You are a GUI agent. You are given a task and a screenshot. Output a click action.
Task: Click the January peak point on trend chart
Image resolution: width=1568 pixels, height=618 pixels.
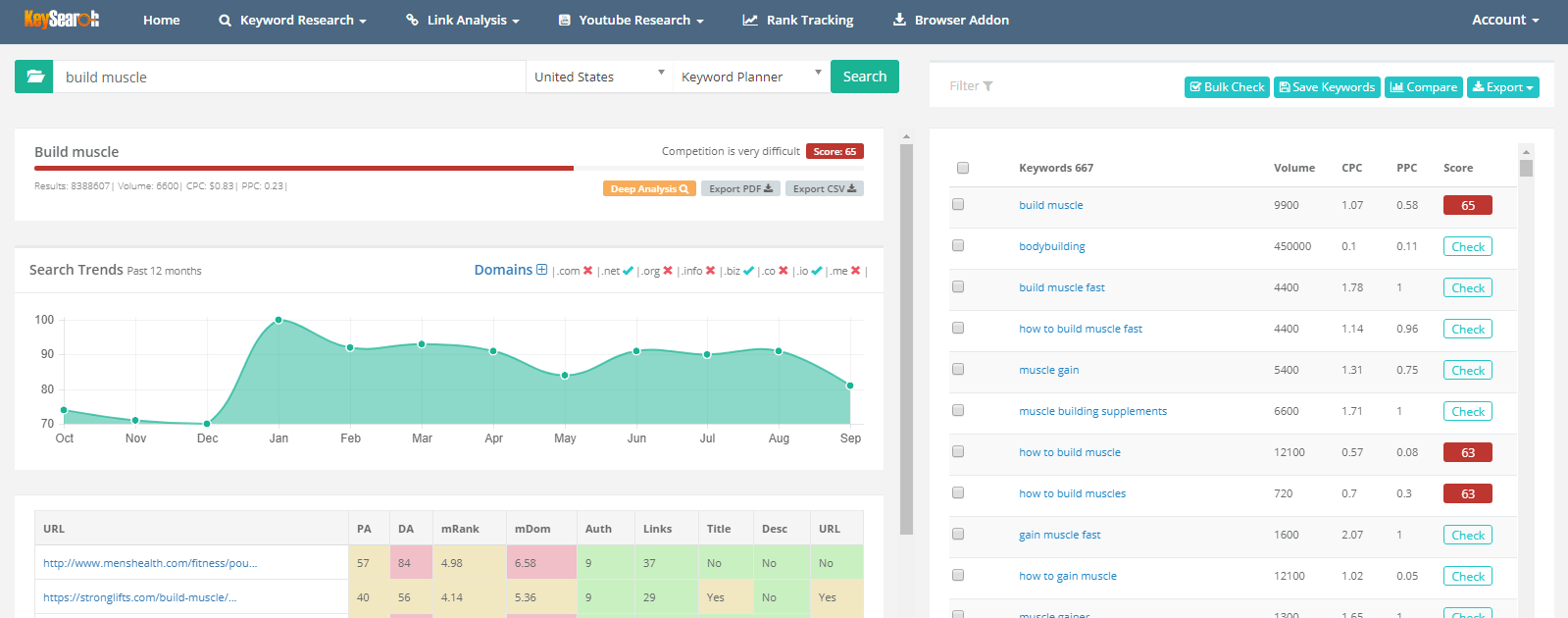[x=278, y=320]
